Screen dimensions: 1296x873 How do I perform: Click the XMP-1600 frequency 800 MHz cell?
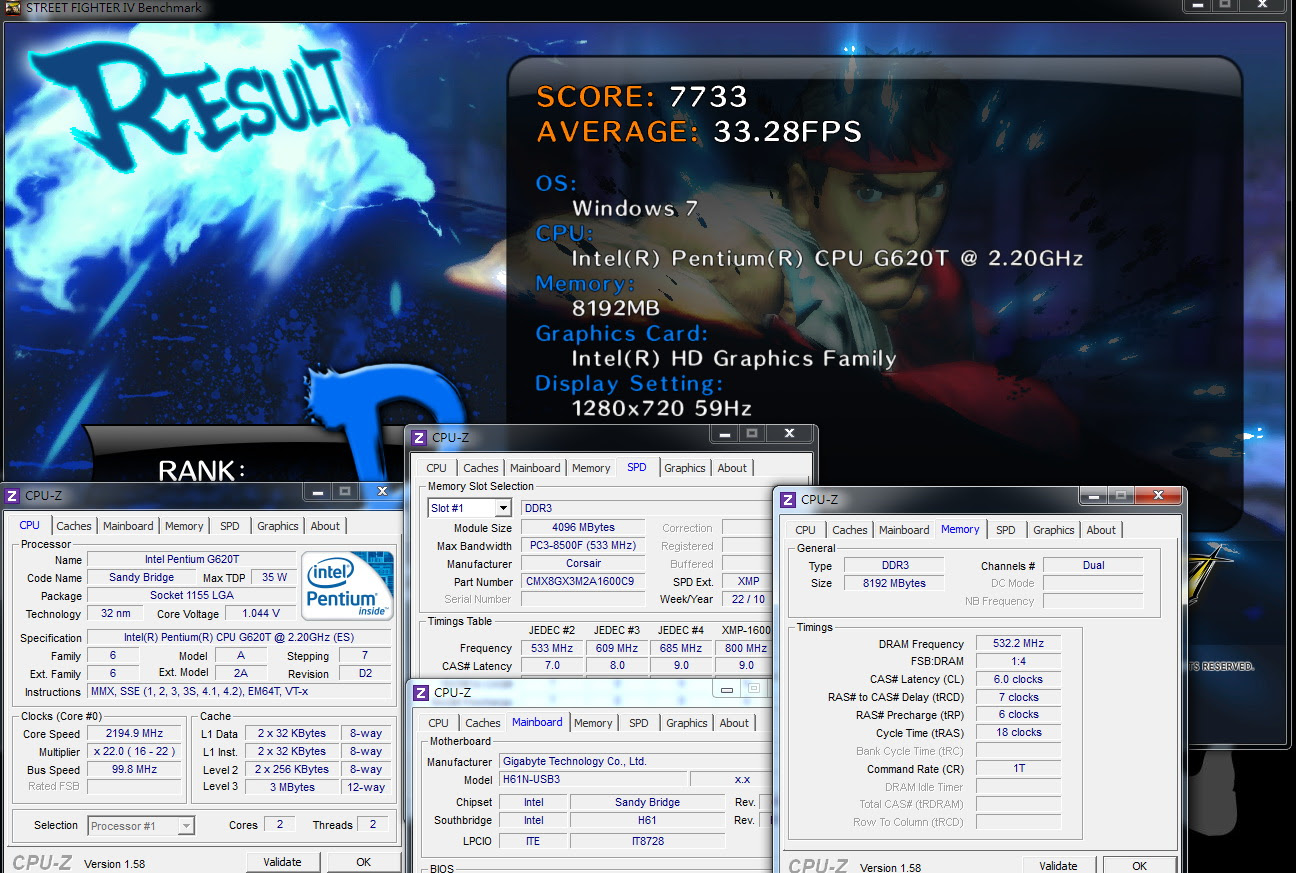tap(746, 648)
